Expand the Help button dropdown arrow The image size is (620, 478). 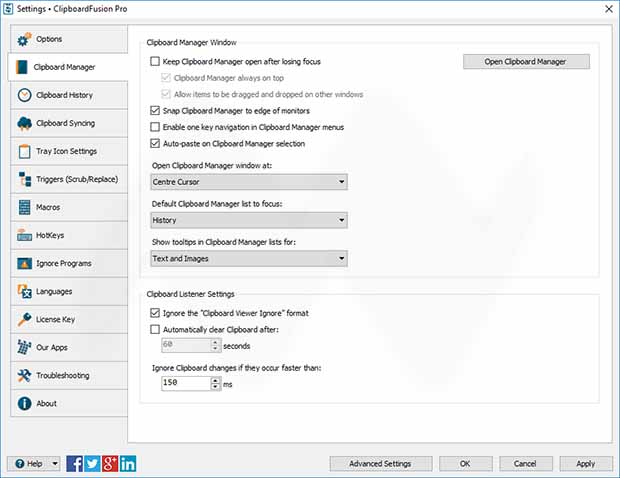pyautogui.click(x=55, y=463)
